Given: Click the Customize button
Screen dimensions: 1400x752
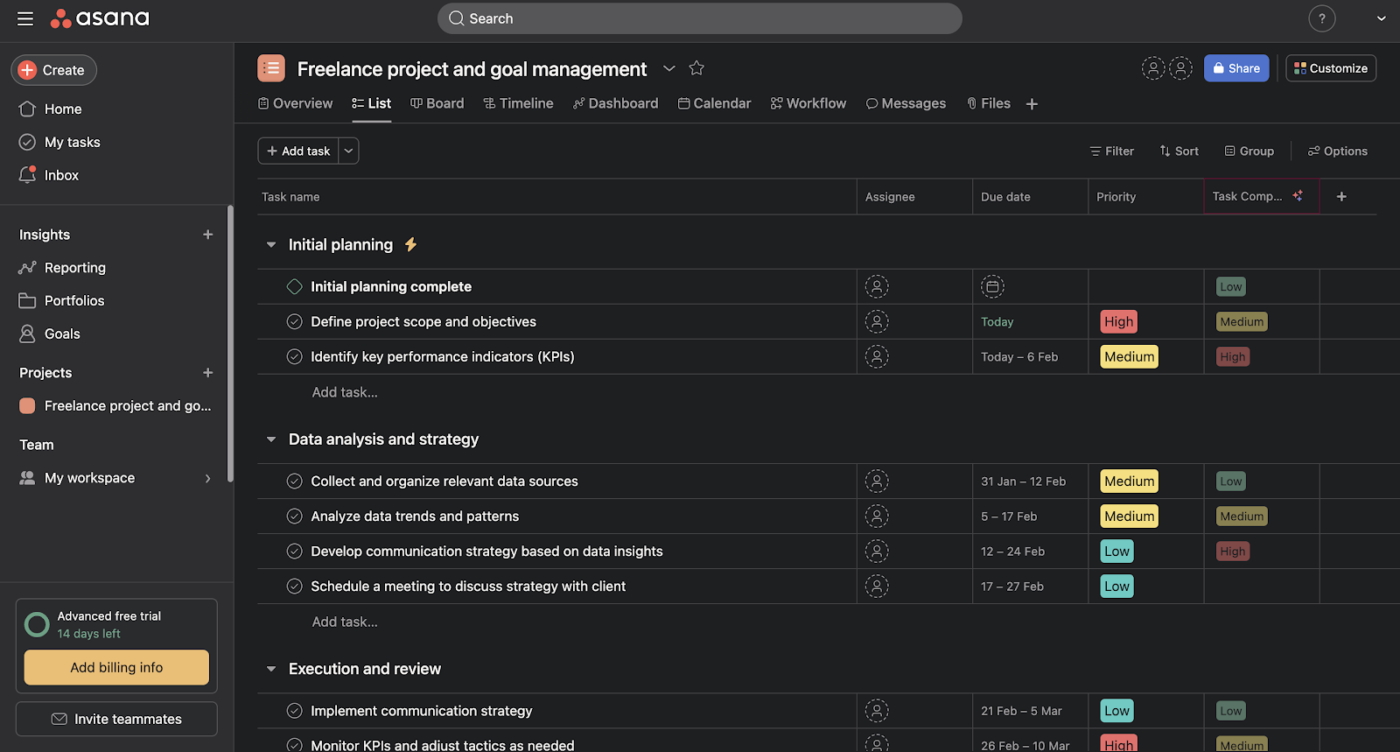Looking at the screenshot, I should pos(1331,68).
